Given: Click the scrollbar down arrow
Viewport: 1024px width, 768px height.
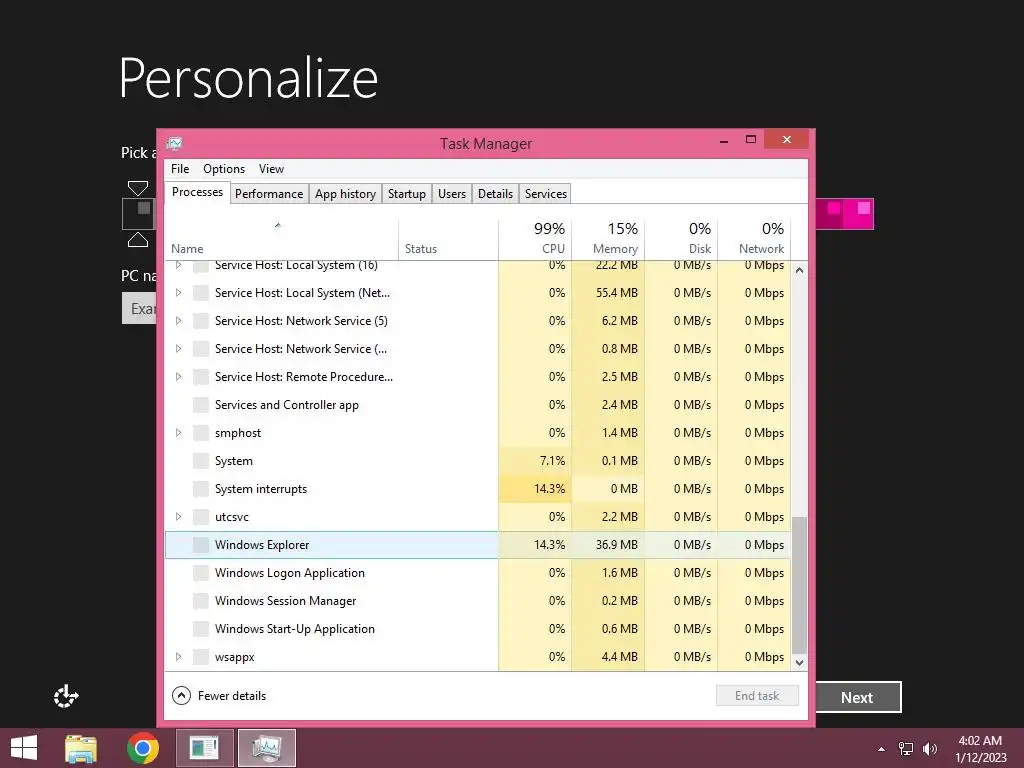Looking at the screenshot, I should [x=799, y=662].
